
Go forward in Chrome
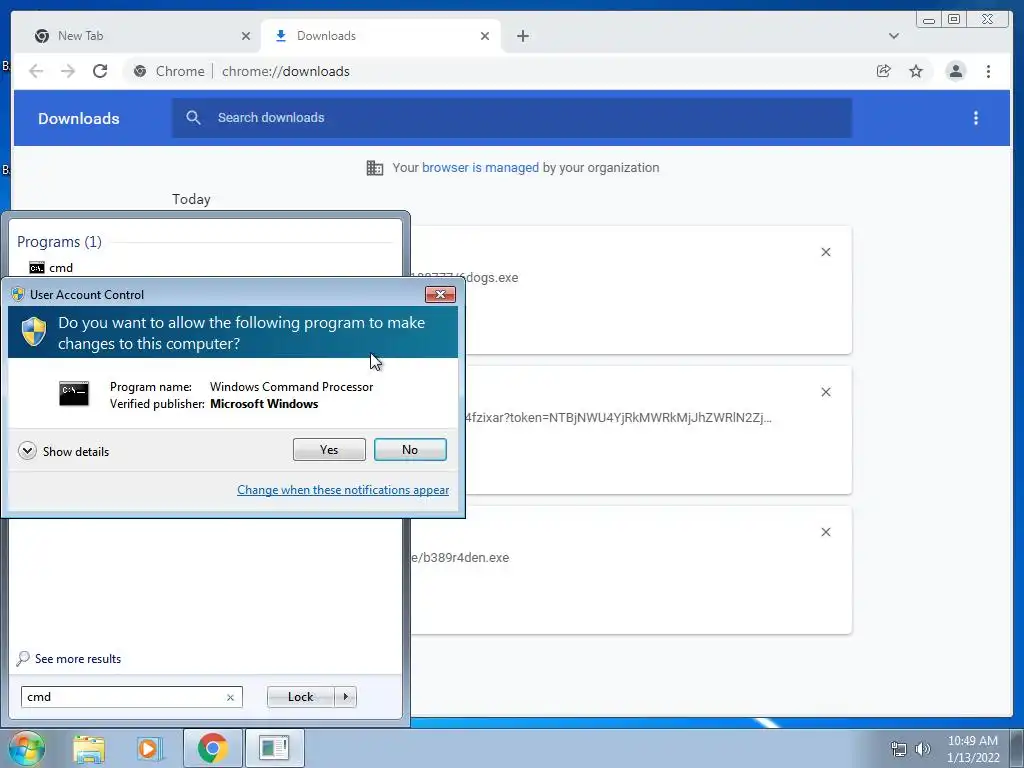(68, 71)
